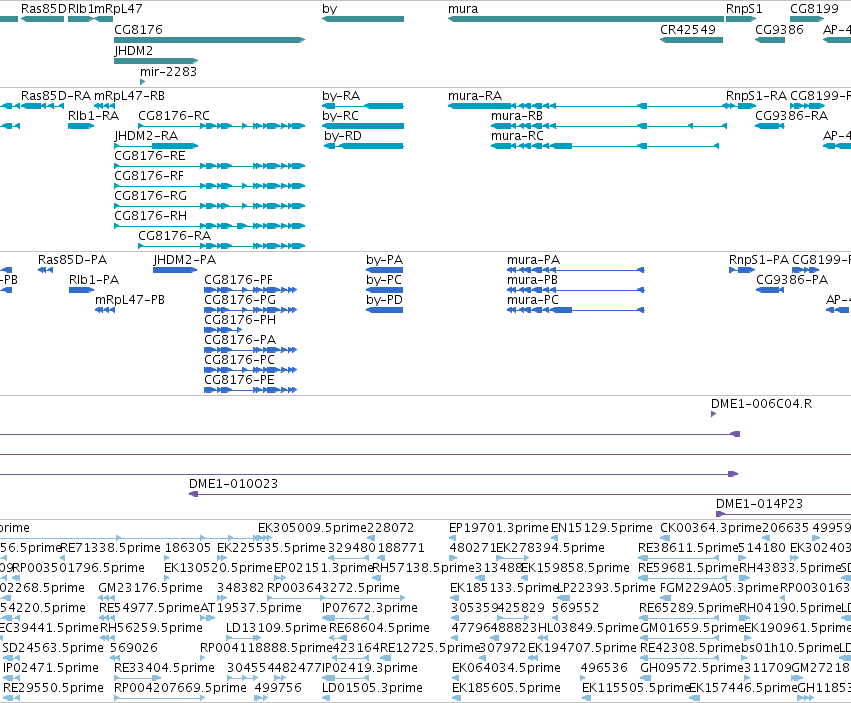Select the mir-2283 gene marker
The width and height of the screenshot is (851, 703).
pos(142,82)
